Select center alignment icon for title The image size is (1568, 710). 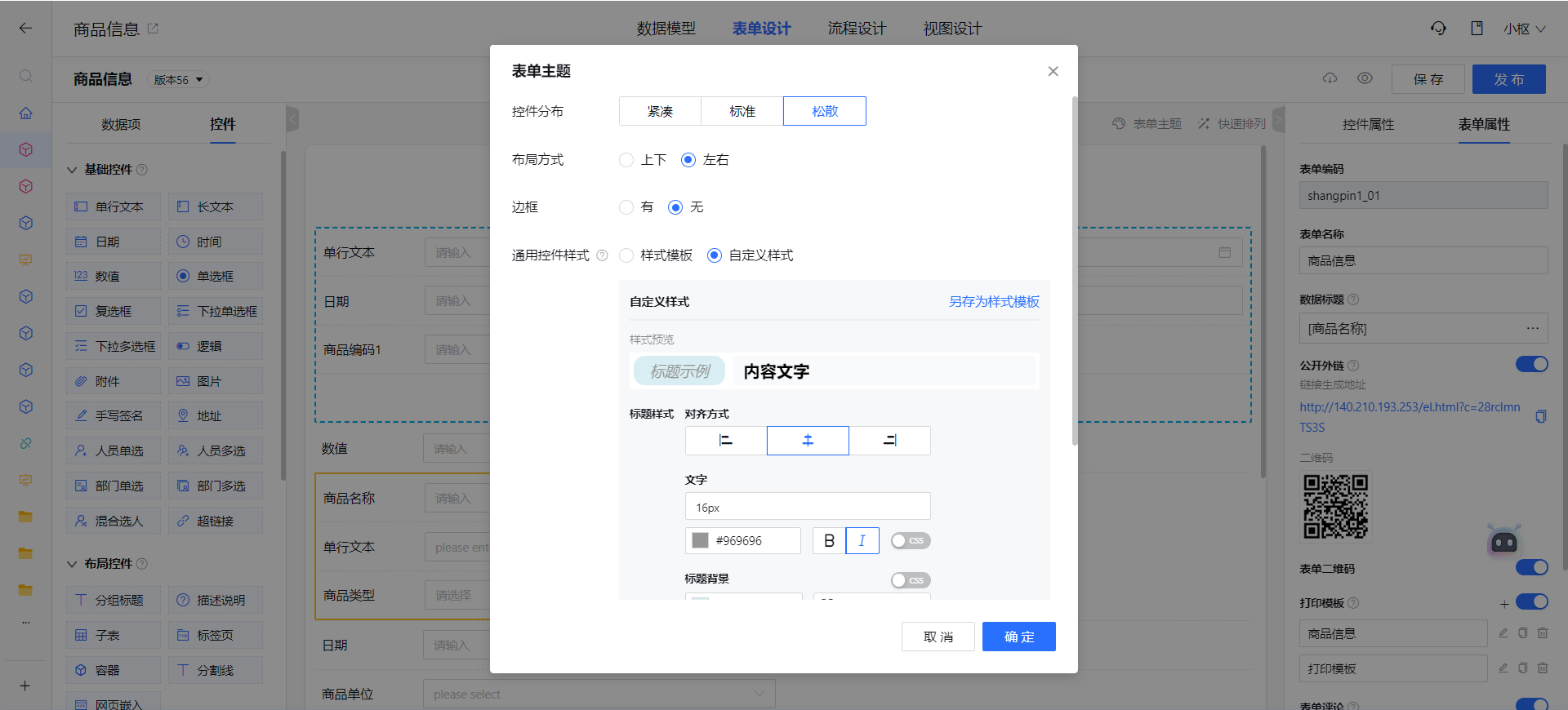[x=808, y=441]
